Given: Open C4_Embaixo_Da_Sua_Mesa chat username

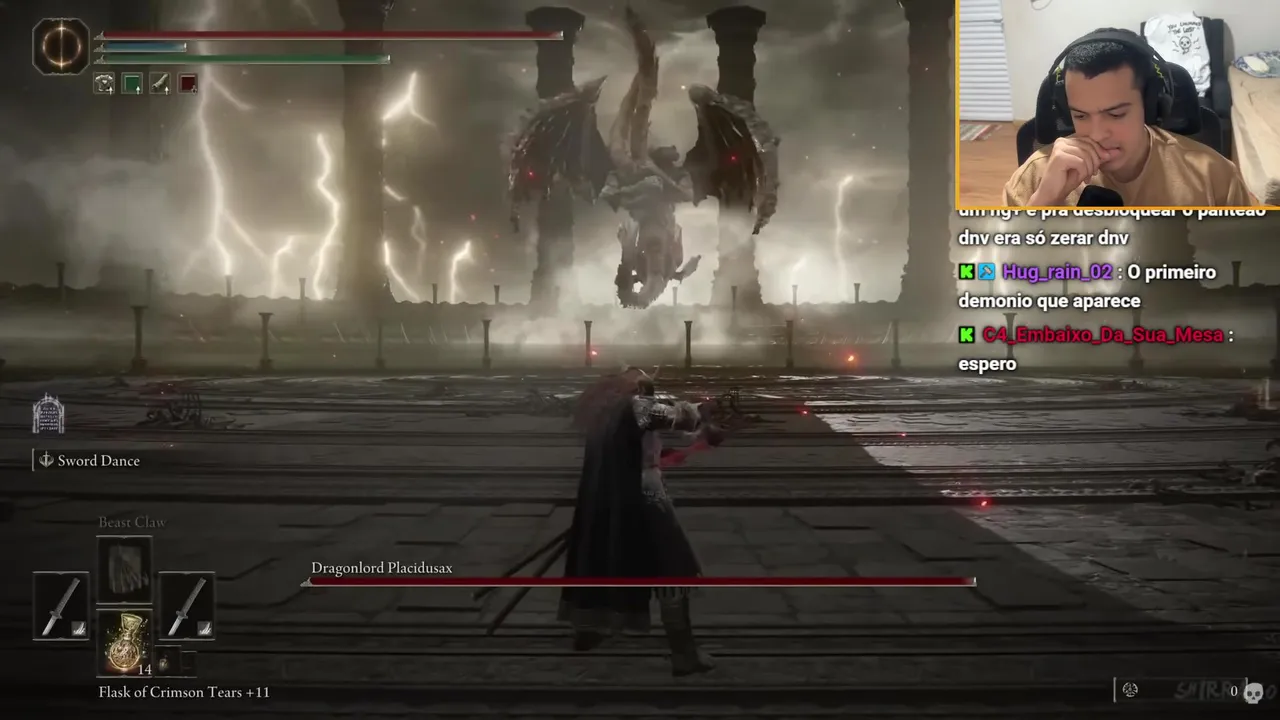Looking at the screenshot, I should tap(1103, 335).
